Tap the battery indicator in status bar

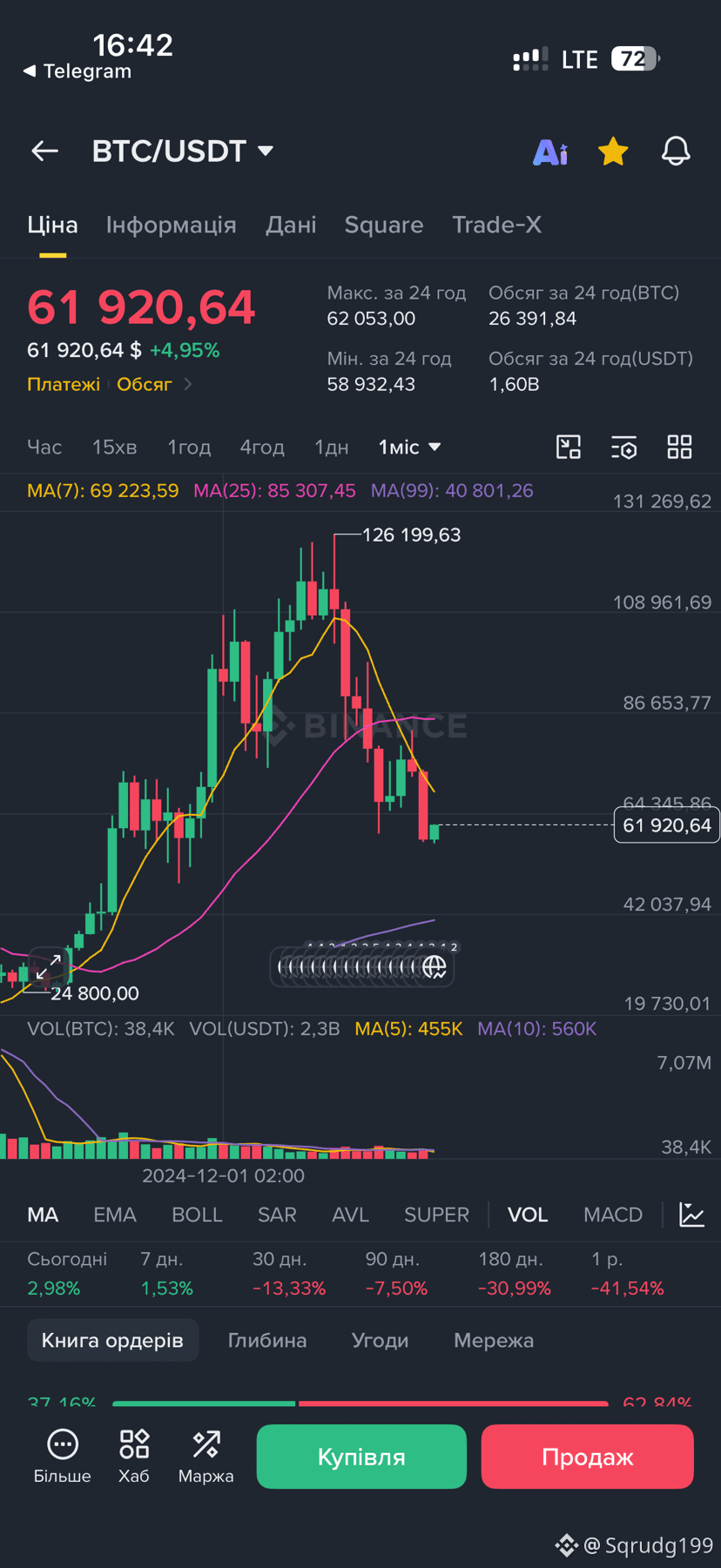(x=636, y=59)
